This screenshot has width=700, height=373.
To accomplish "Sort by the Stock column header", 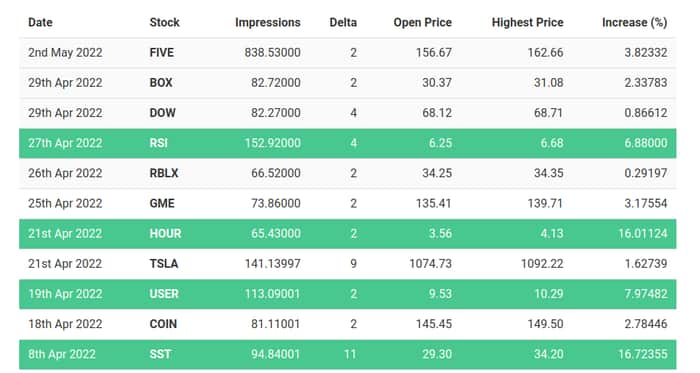I will tap(164, 22).
